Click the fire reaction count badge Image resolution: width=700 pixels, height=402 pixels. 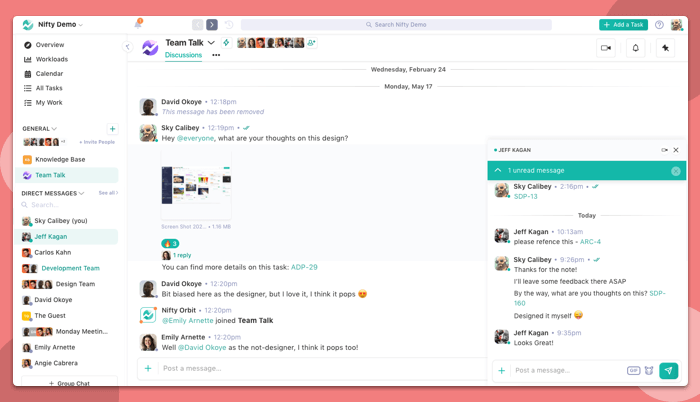click(170, 243)
